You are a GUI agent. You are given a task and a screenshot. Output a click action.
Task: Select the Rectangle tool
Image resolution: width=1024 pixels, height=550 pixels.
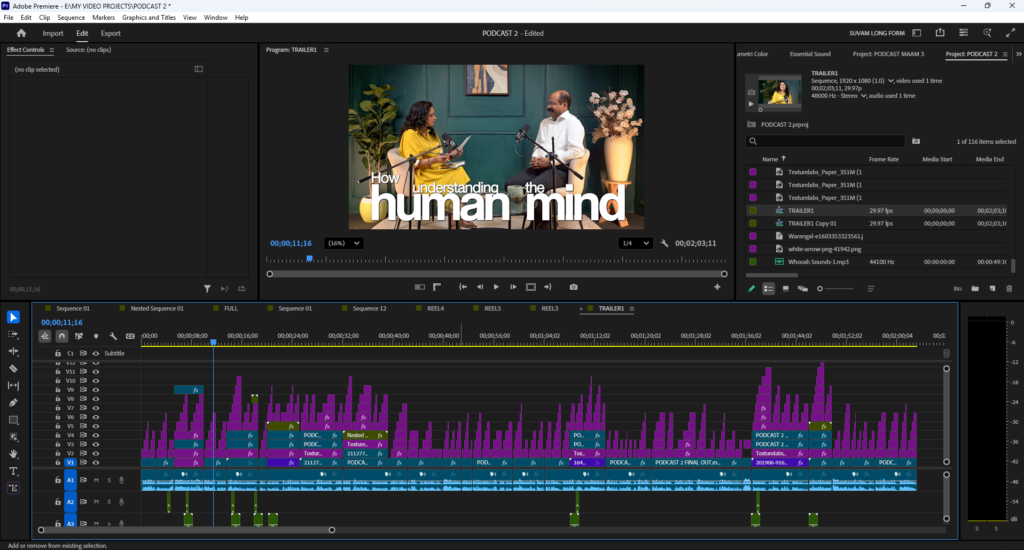coord(13,420)
